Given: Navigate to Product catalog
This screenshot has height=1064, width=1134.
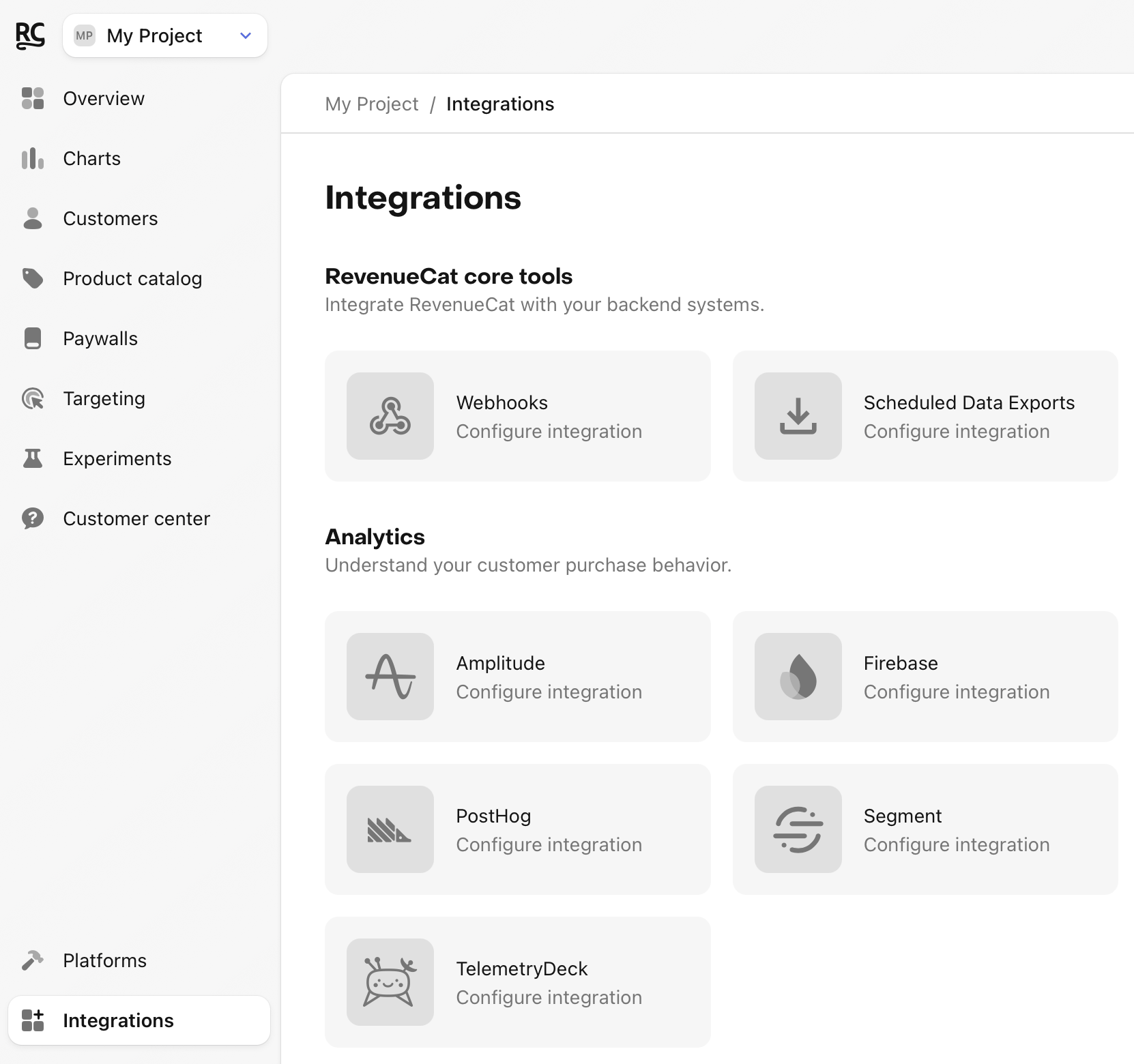Looking at the screenshot, I should (132, 279).
